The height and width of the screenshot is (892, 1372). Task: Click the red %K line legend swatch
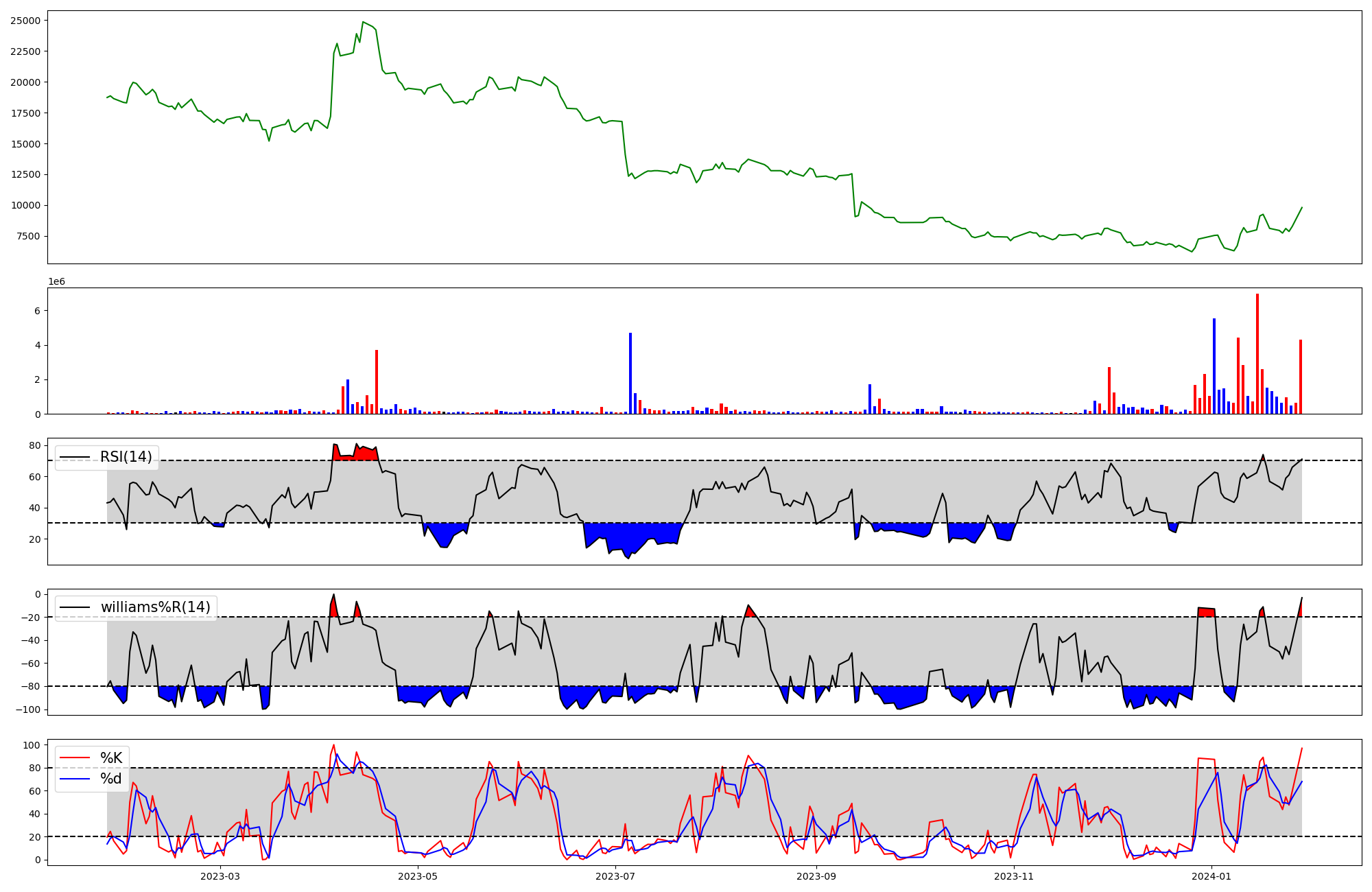pyautogui.click(x=75, y=758)
